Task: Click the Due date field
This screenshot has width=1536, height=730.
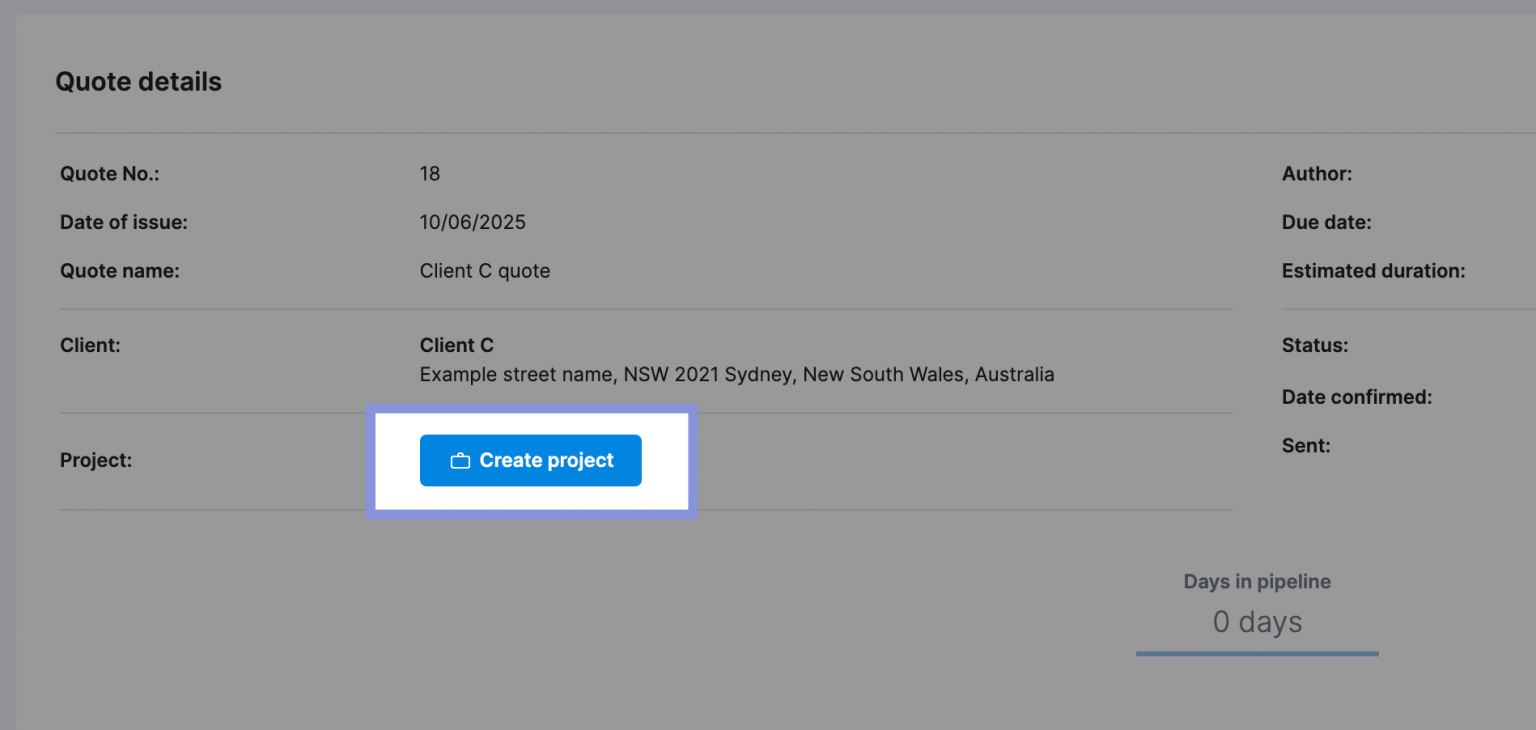Action: coord(1326,222)
